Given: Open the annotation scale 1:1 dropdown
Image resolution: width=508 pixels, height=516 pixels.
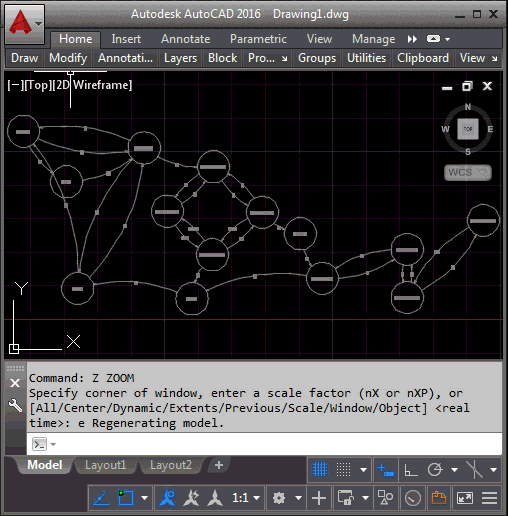Looking at the screenshot, I should [246, 498].
